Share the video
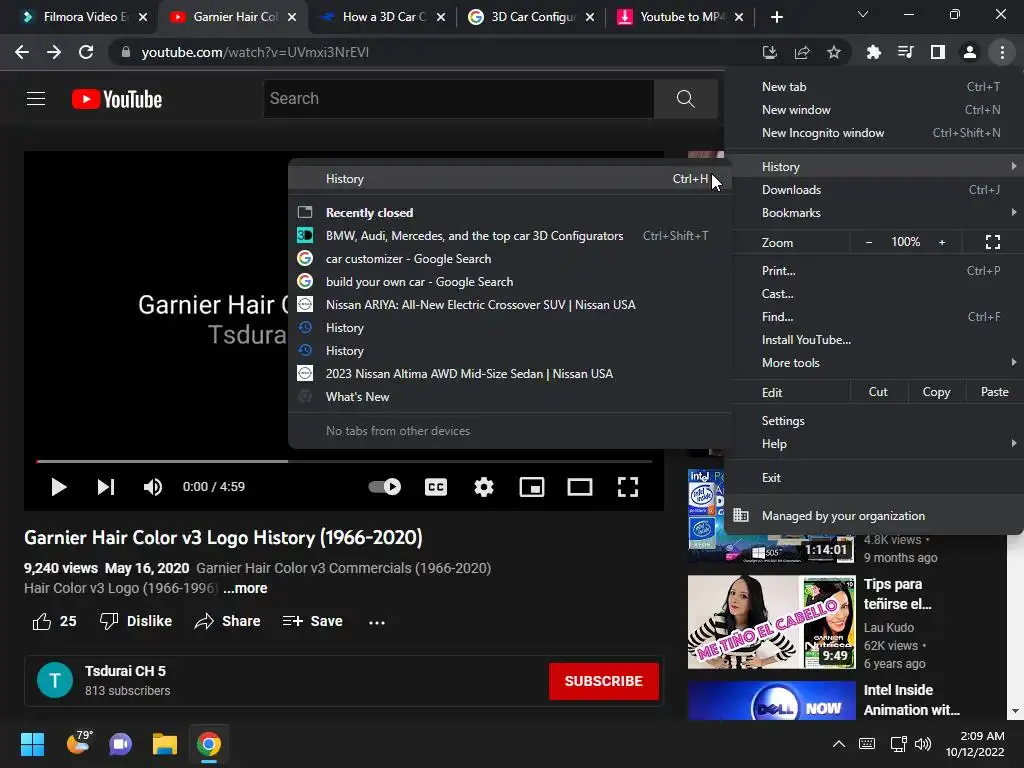Viewport: 1024px width, 768px height. [227, 621]
